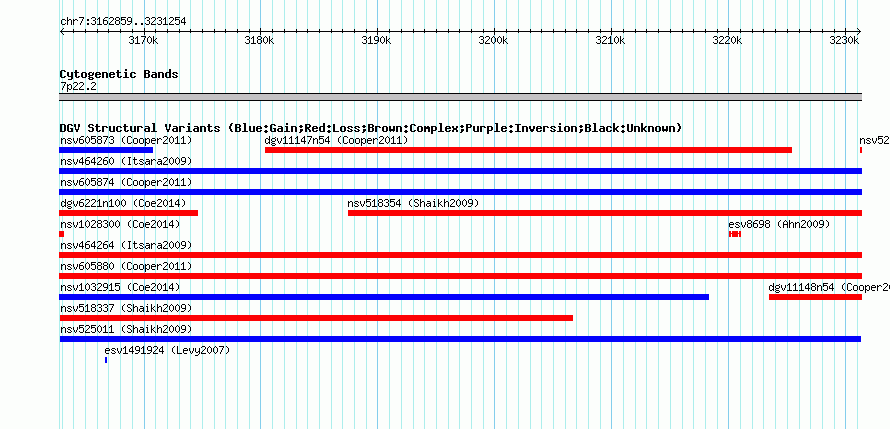Open the esv1491924 (Levy2007) label
The image size is (890, 429).
coord(167,350)
